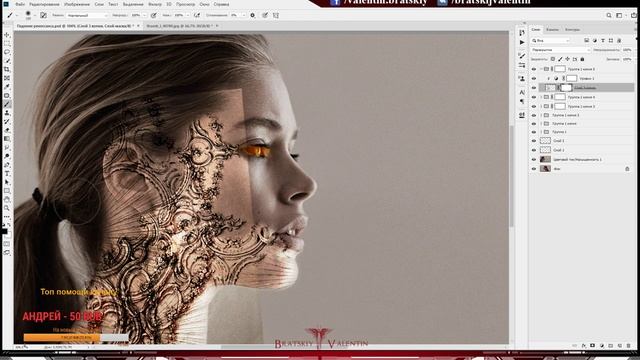The image size is (640, 360).
Task: Open the Character panel icon
Action: click(x=522, y=92)
